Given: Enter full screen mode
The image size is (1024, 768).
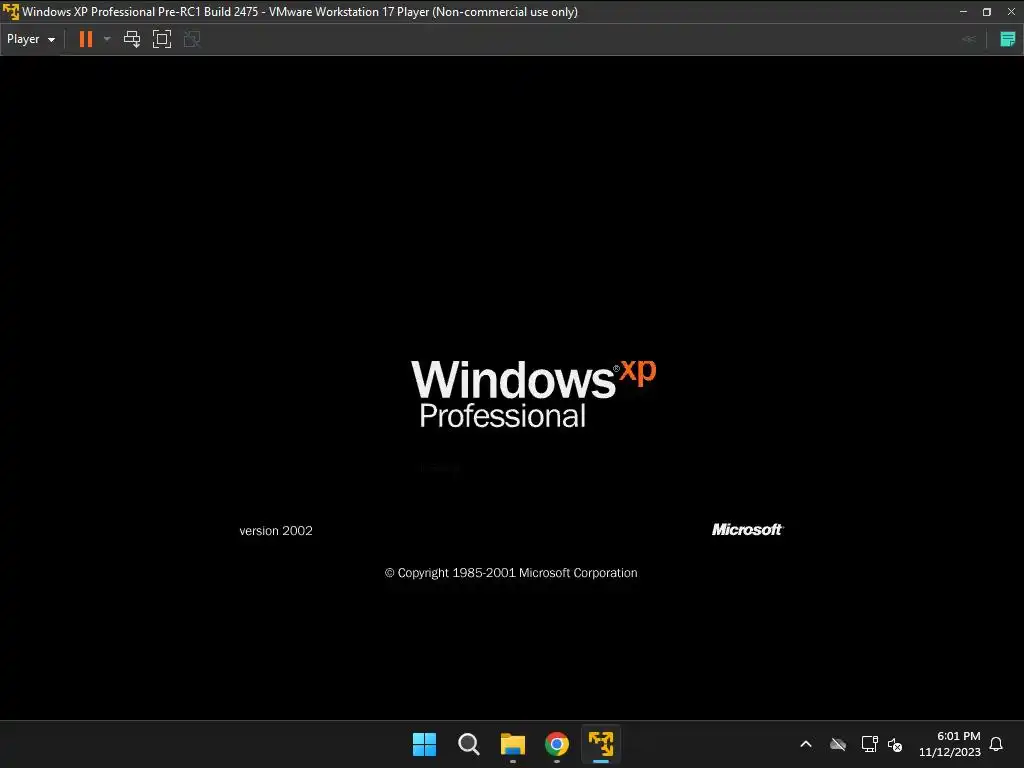Looking at the screenshot, I should pyautogui.click(x=162, y=39).
